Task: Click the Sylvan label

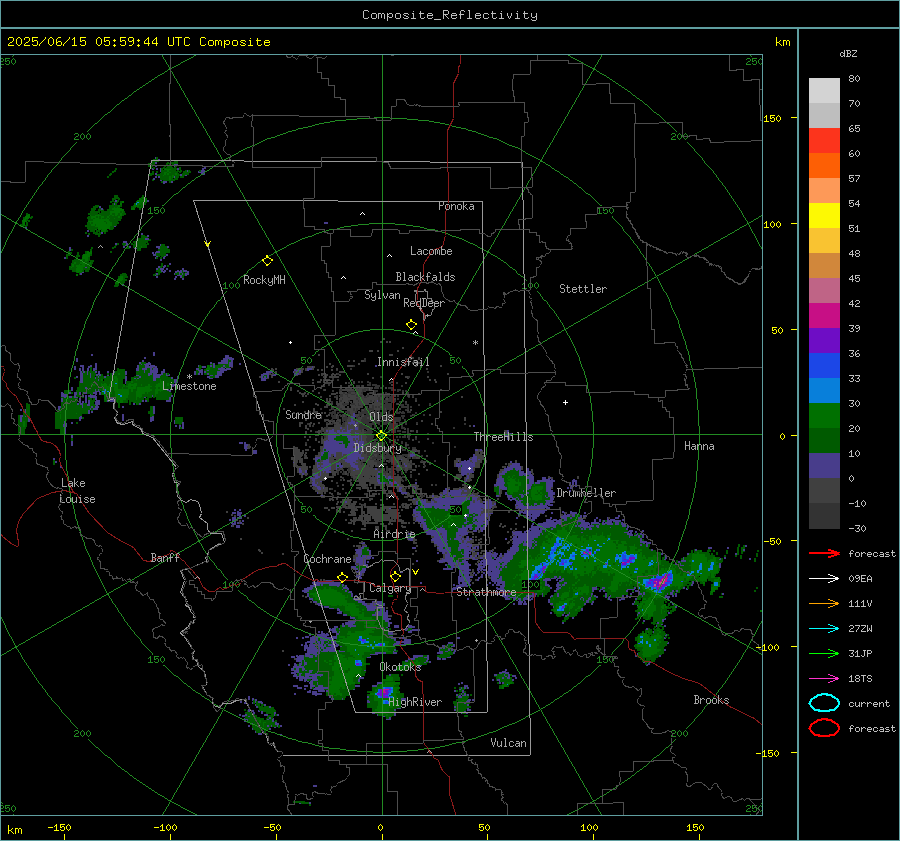Action: pos(382,294)
